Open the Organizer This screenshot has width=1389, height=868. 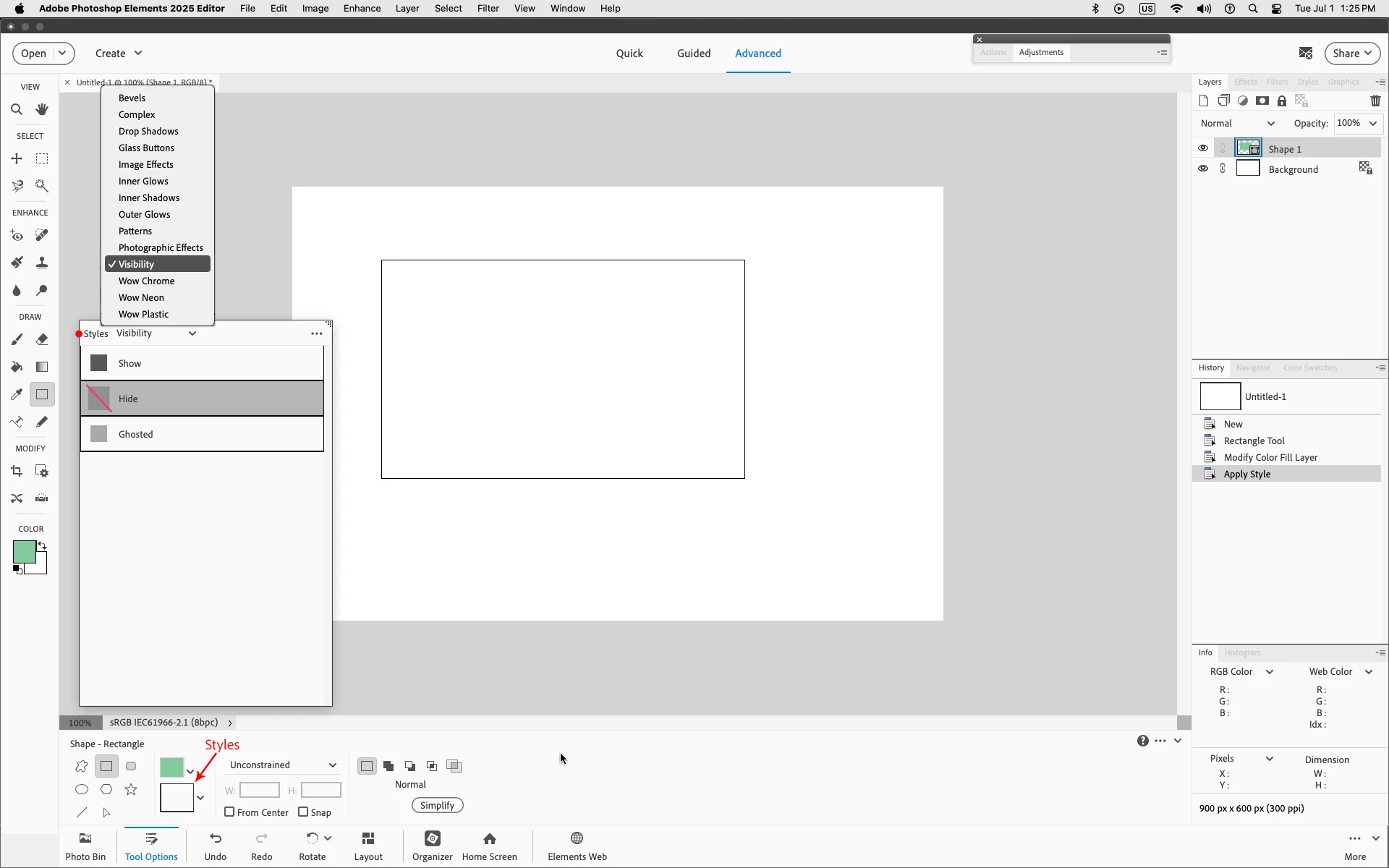432,846
